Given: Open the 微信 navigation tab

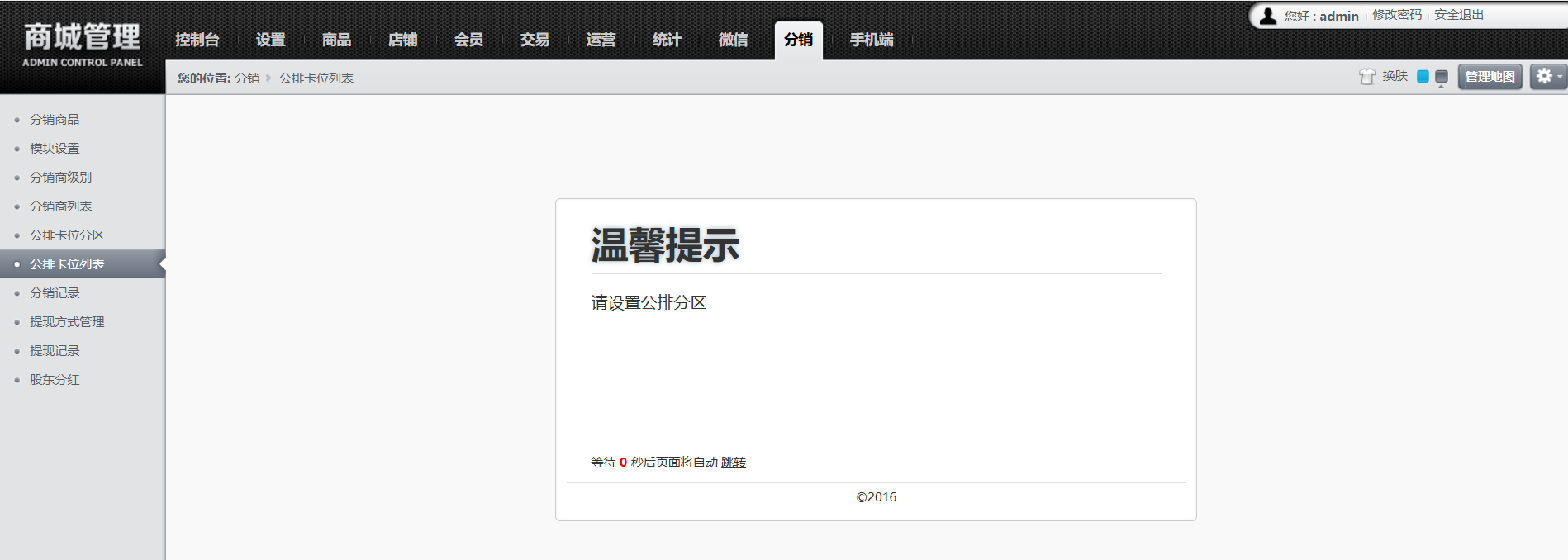Looking at the screenshot, I should 733,40.
